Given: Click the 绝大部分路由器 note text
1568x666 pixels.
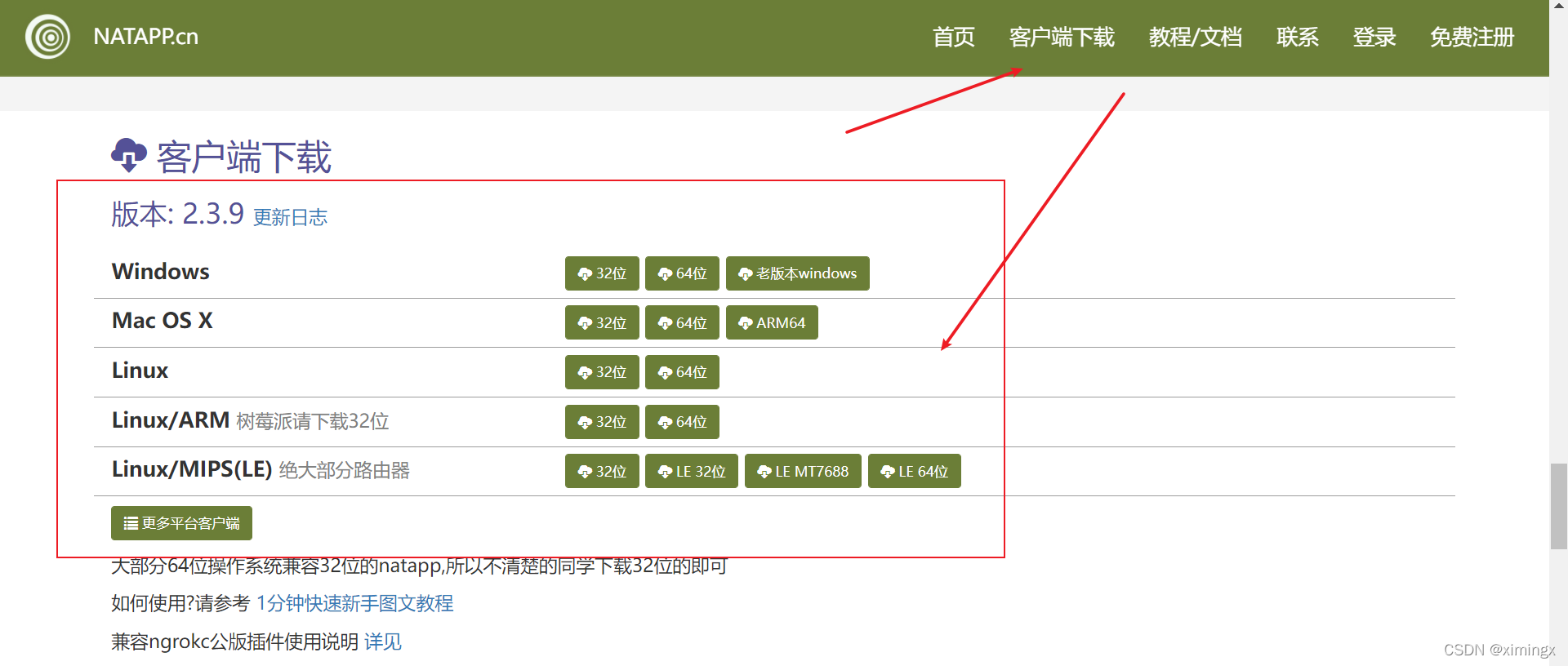Looking at the screenshot, I should (x=345, y=470).
